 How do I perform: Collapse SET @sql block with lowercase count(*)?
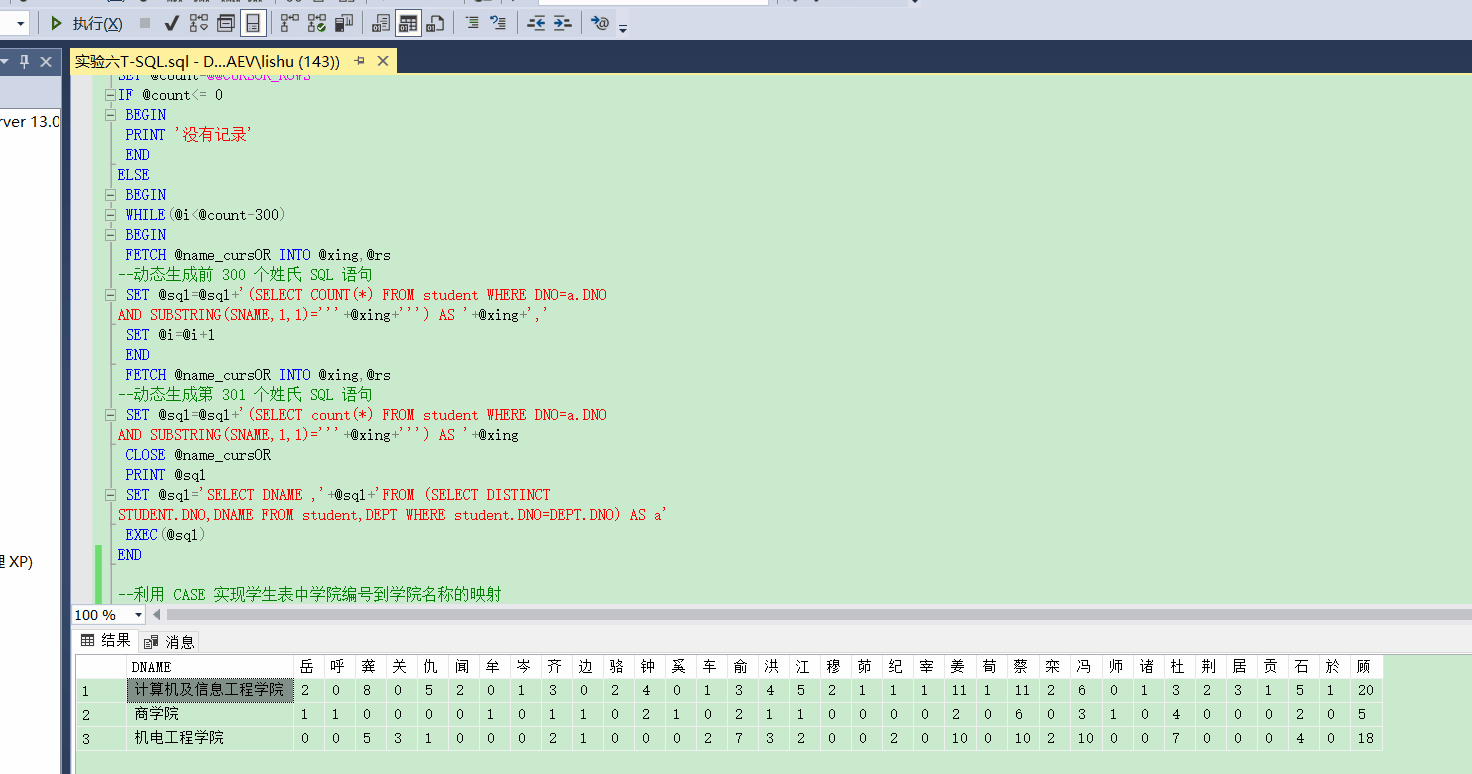point(110,415)
